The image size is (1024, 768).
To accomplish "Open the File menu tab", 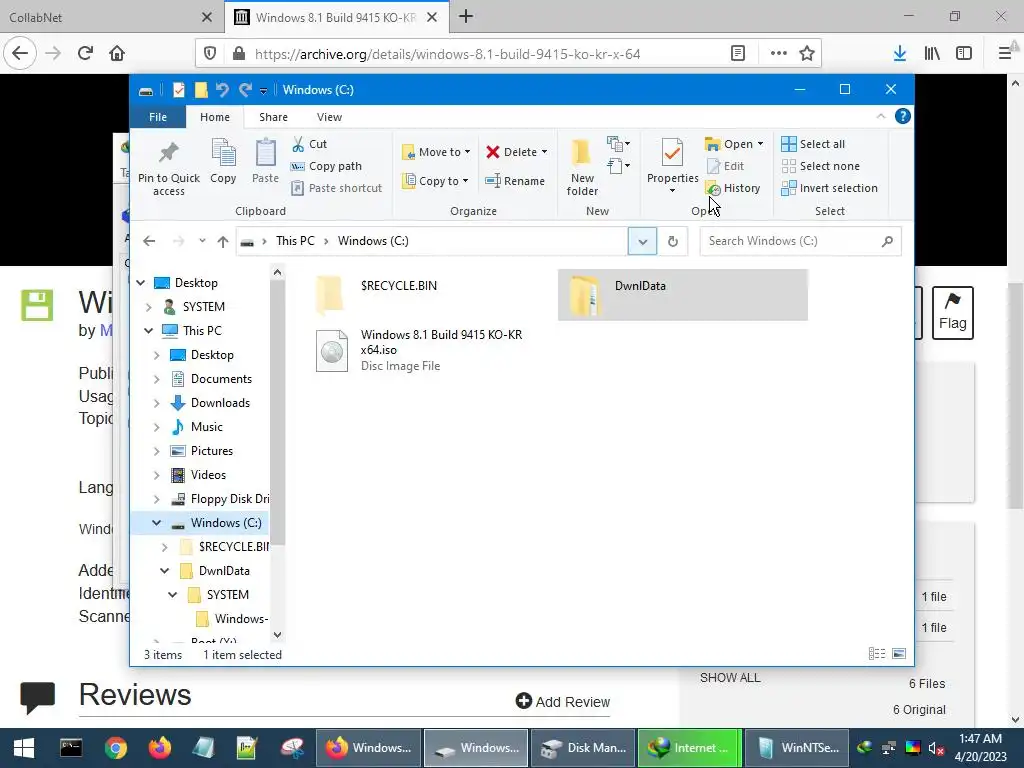I will coord(158,117).
